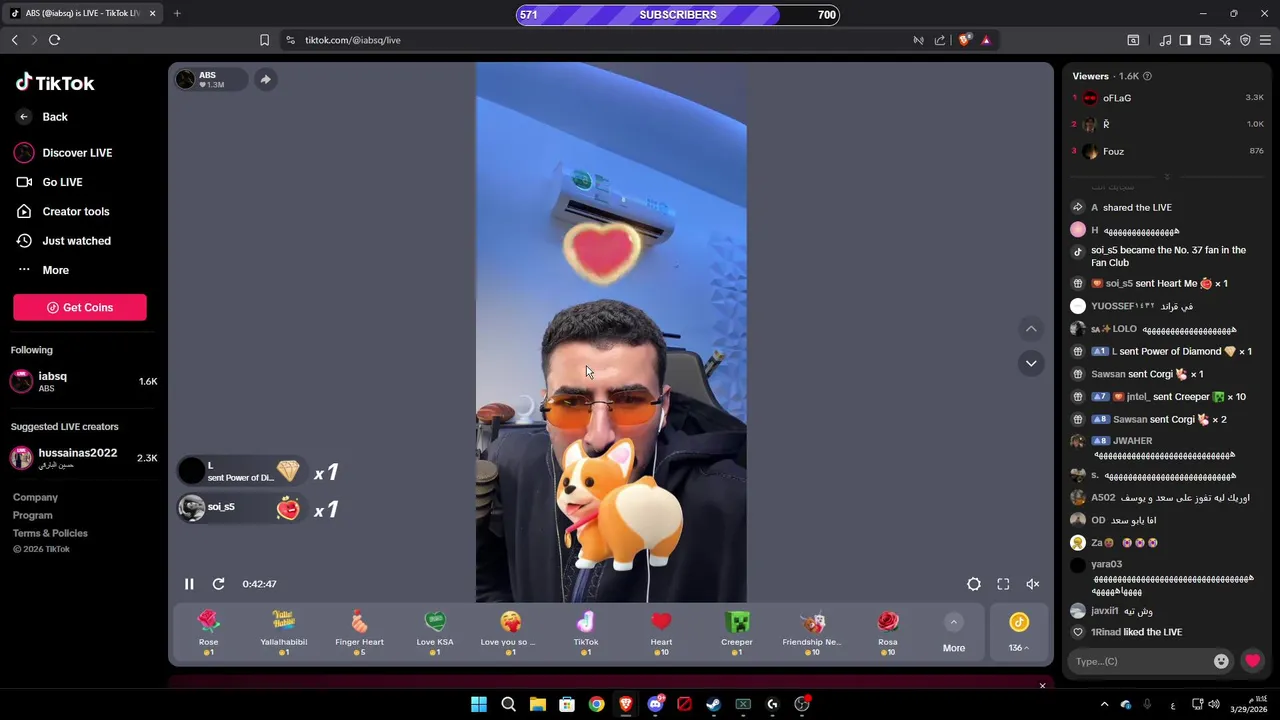Send the Heart gift costing 10 coins

(x=661, y=633)
